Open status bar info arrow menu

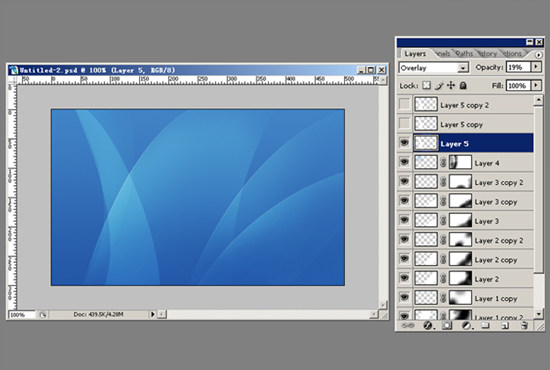tap(153, 315)
